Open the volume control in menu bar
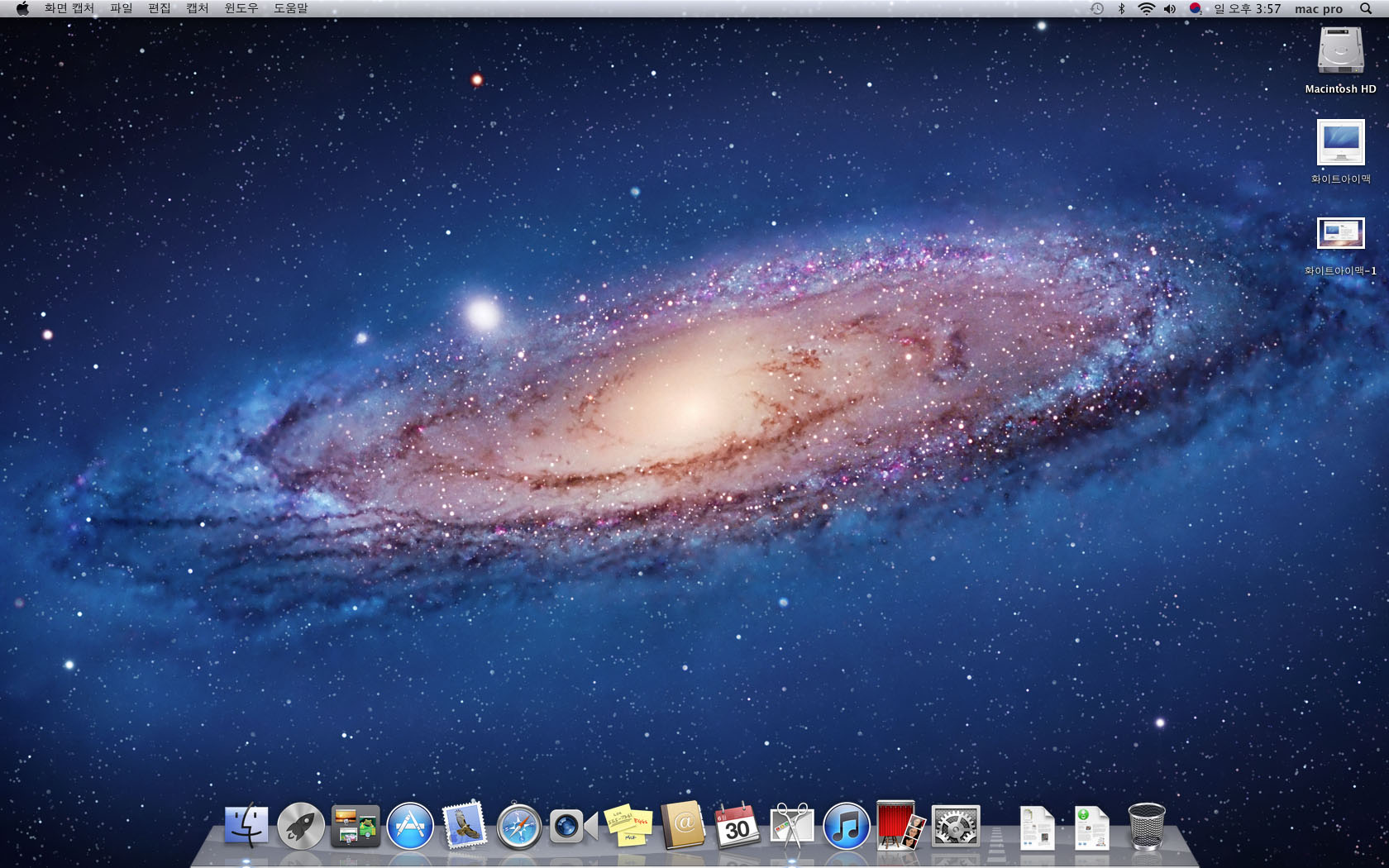Screen dimensions: 1389x868 [x=1170, y=8]
